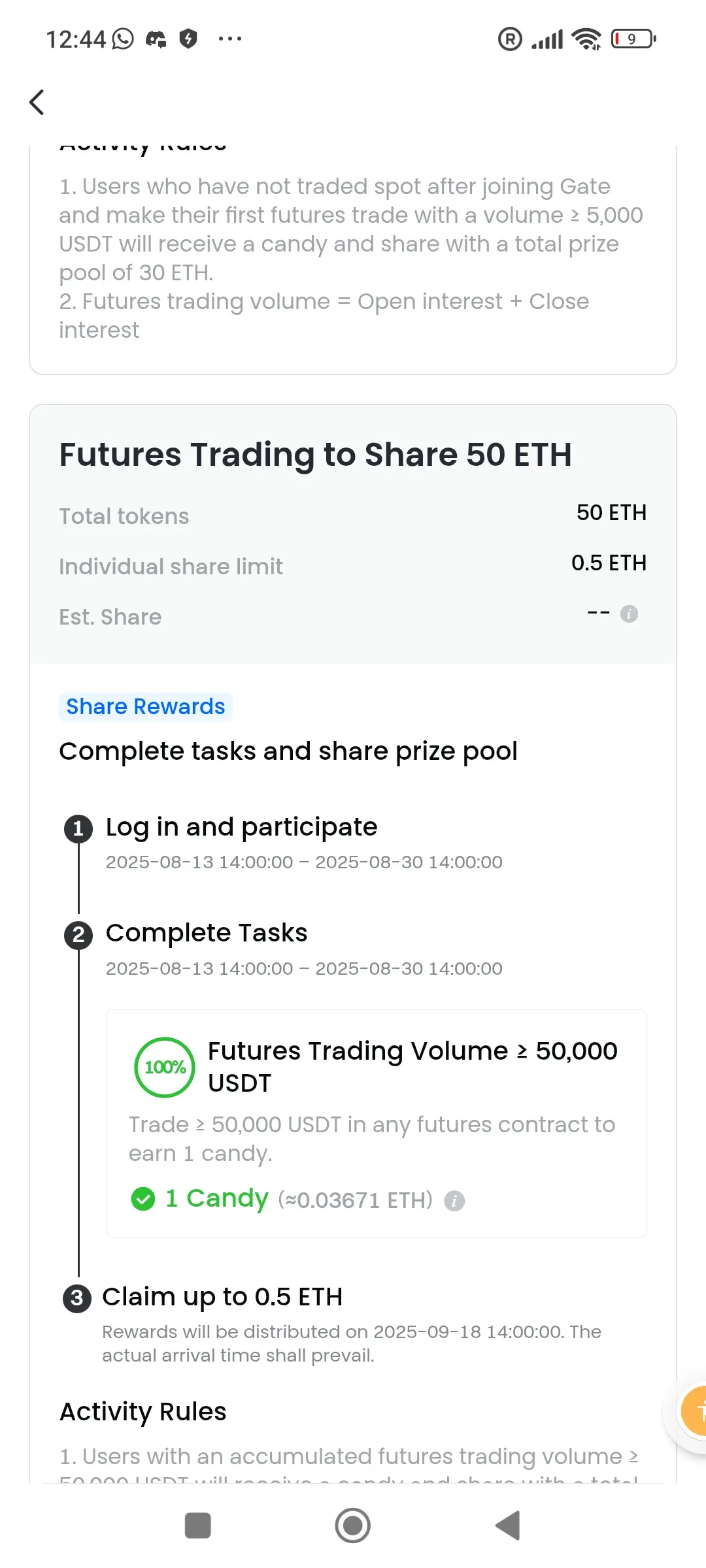The width and height of the screenshot is (706, 1568).
Task: Tap the recent apps square button
Action: click(198, 1526)
